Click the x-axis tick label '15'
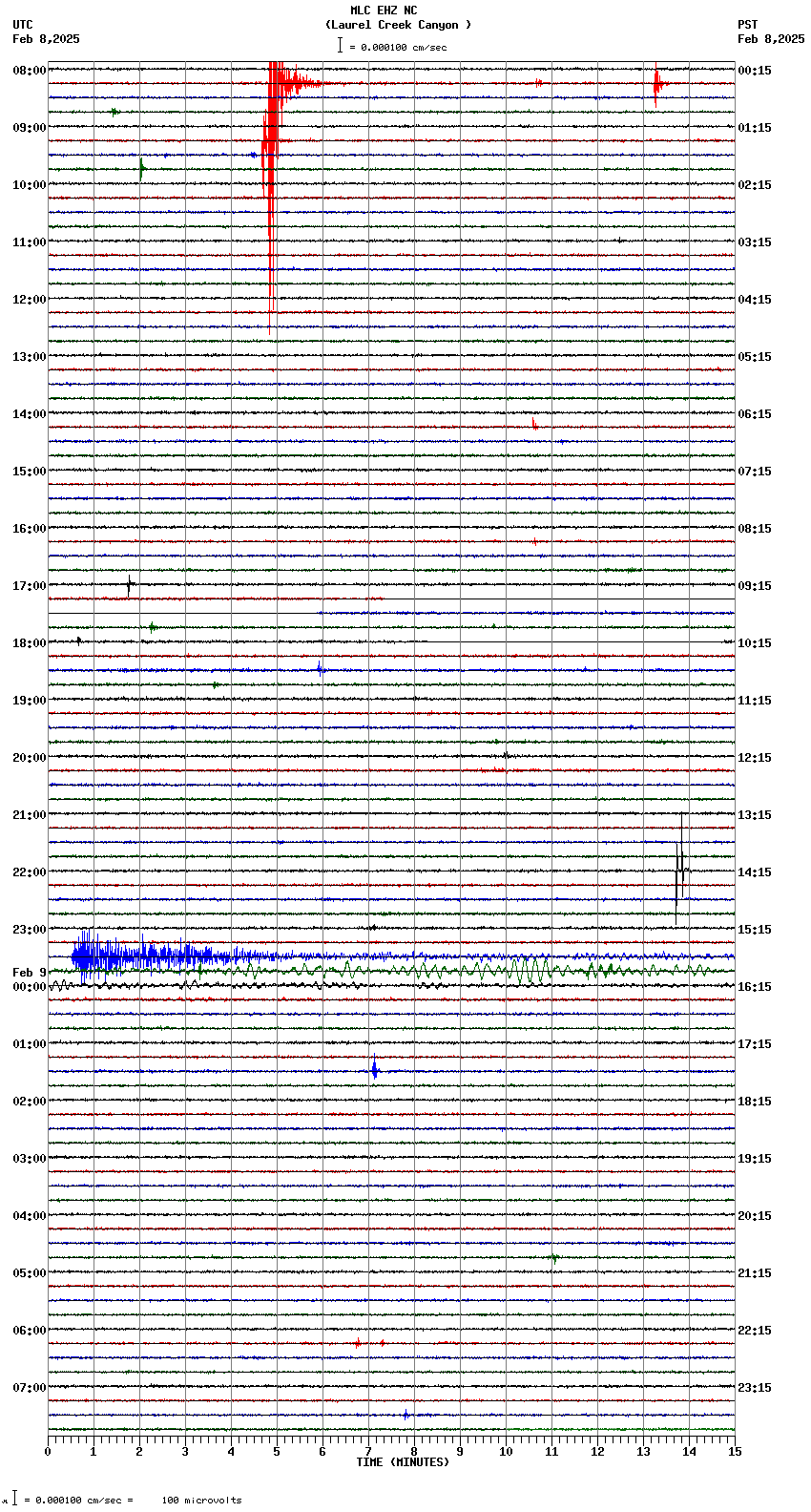Image resolution: width=811 pixels, height=1512 pixels. (735, 1452)
